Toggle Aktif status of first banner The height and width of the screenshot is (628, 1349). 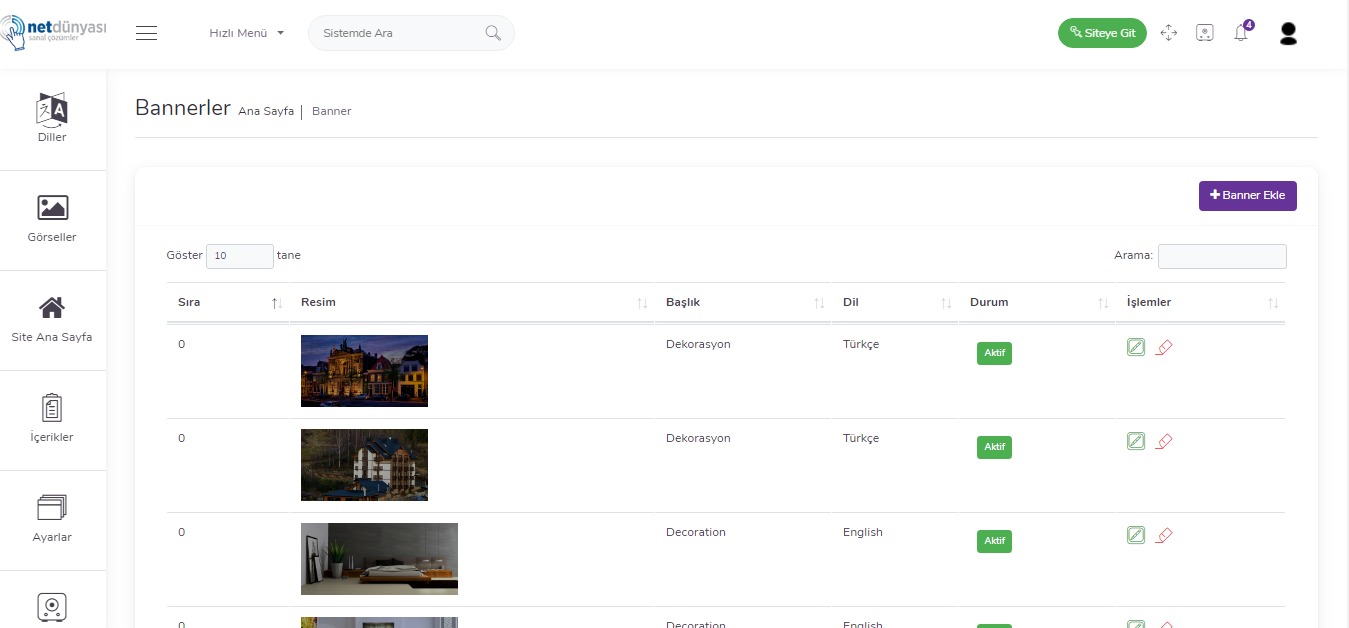coord(994,353)
